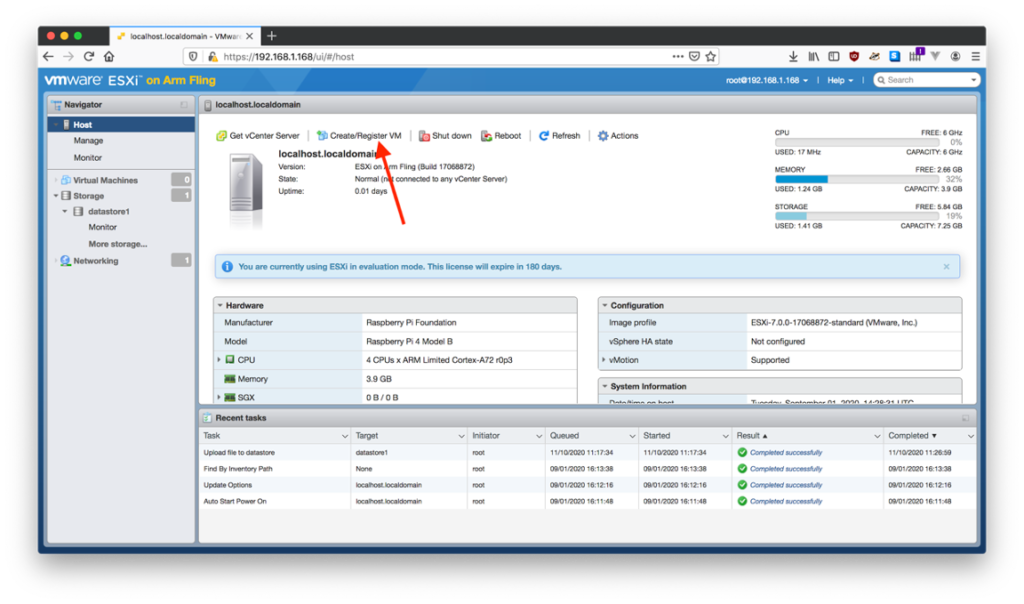Open the Monitor item under Host

coord(88,158)
